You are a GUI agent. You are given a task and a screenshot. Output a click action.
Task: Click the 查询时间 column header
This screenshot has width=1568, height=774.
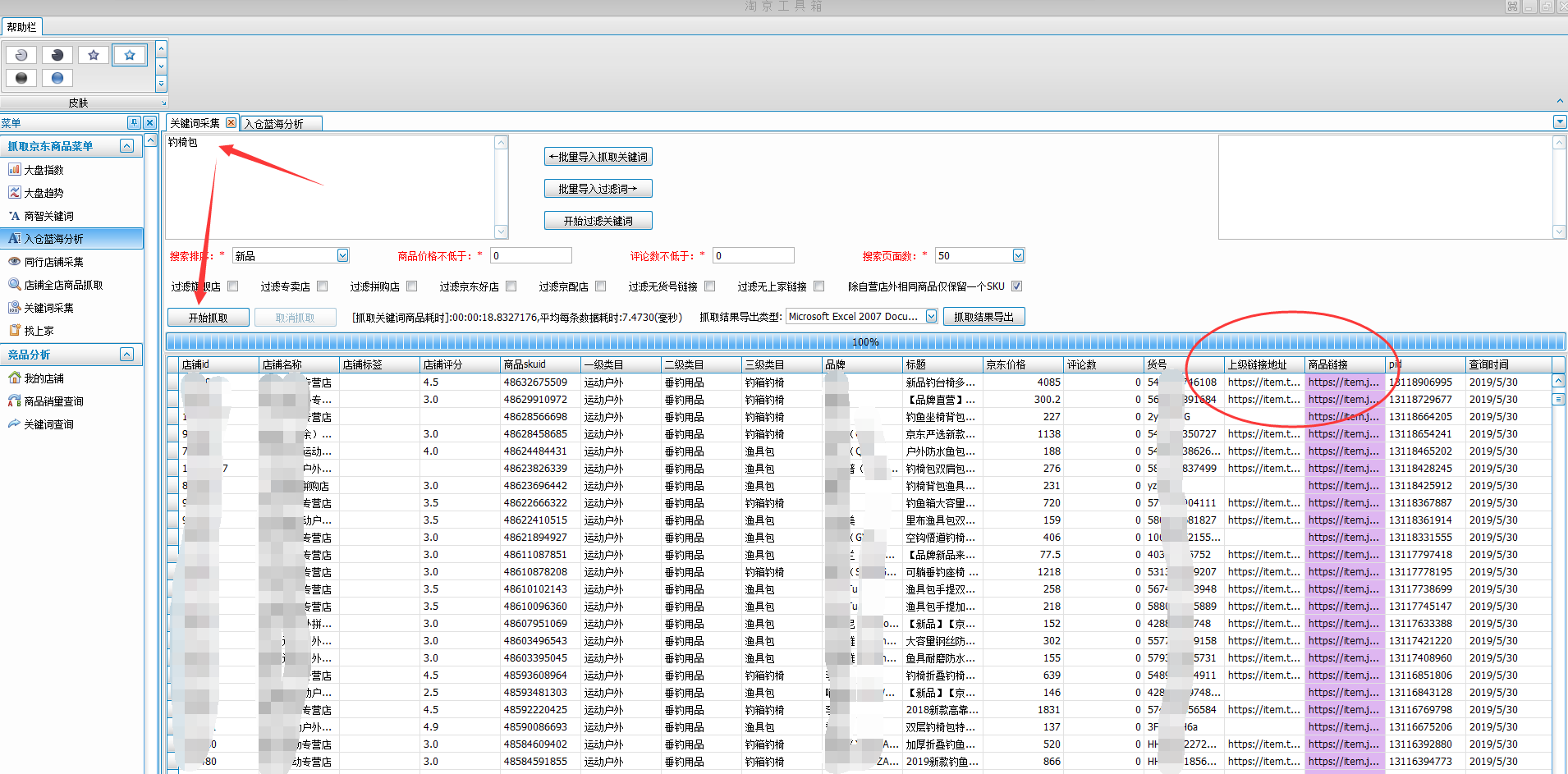(1508, 364)
